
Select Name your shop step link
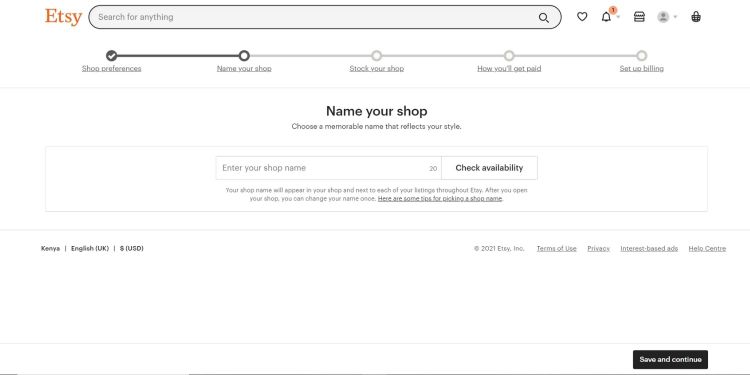(244, 68)
